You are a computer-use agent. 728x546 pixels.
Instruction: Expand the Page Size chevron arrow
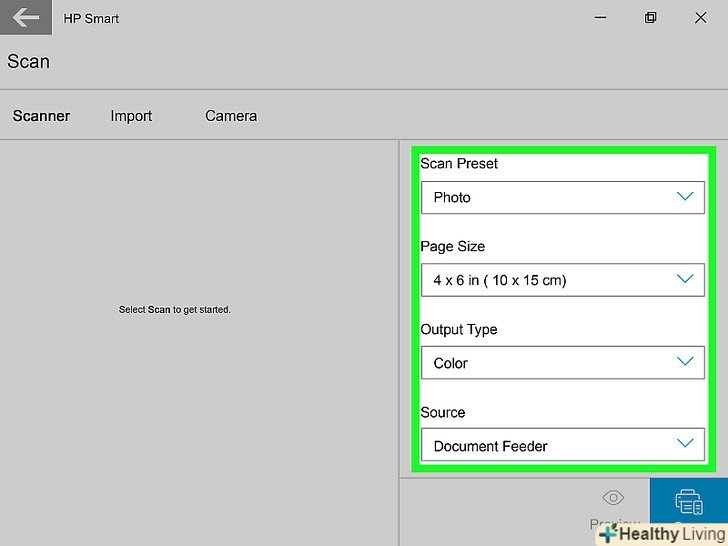click(685, 280)
